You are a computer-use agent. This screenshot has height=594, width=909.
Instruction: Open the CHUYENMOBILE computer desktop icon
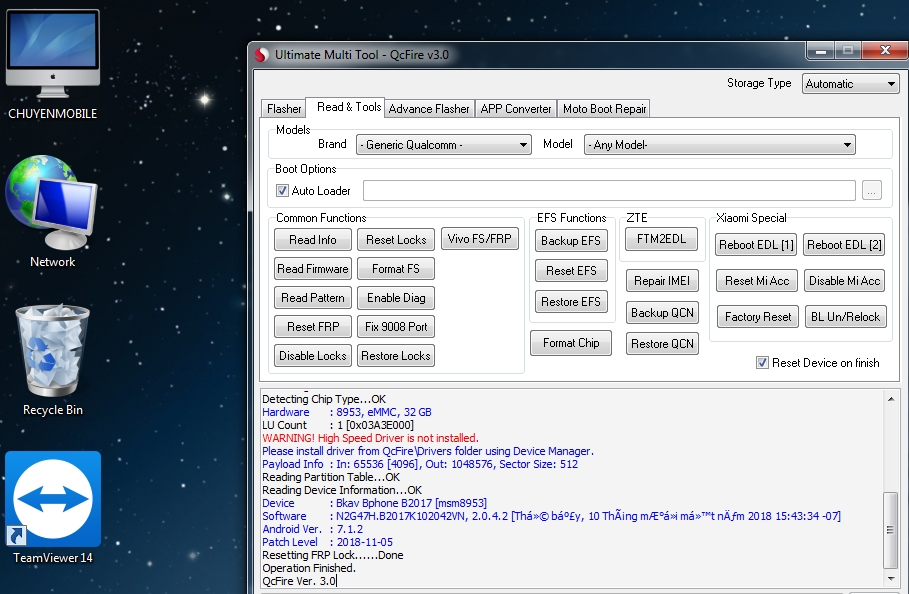tap(53, 64)
